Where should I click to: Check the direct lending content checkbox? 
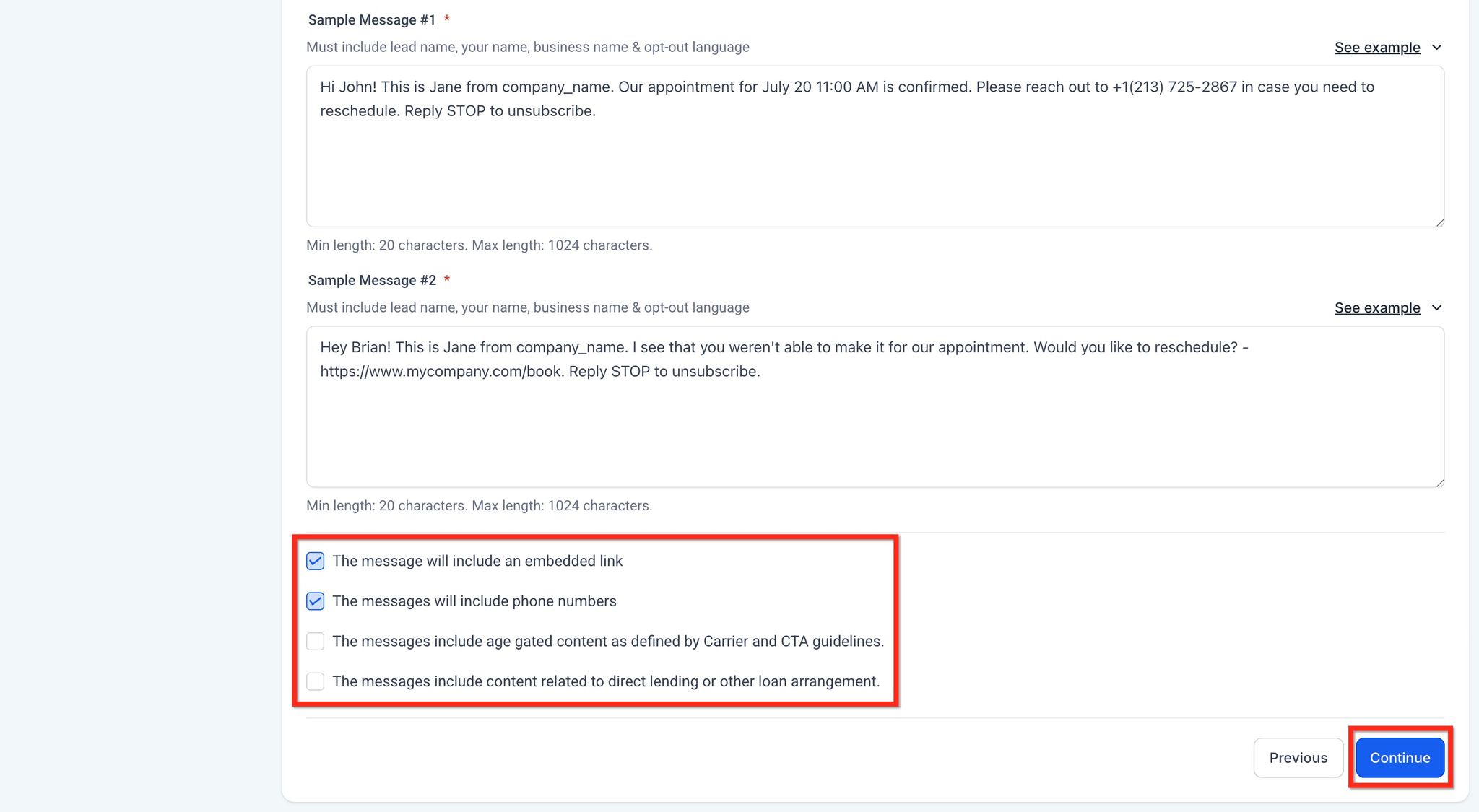(316, 681)
